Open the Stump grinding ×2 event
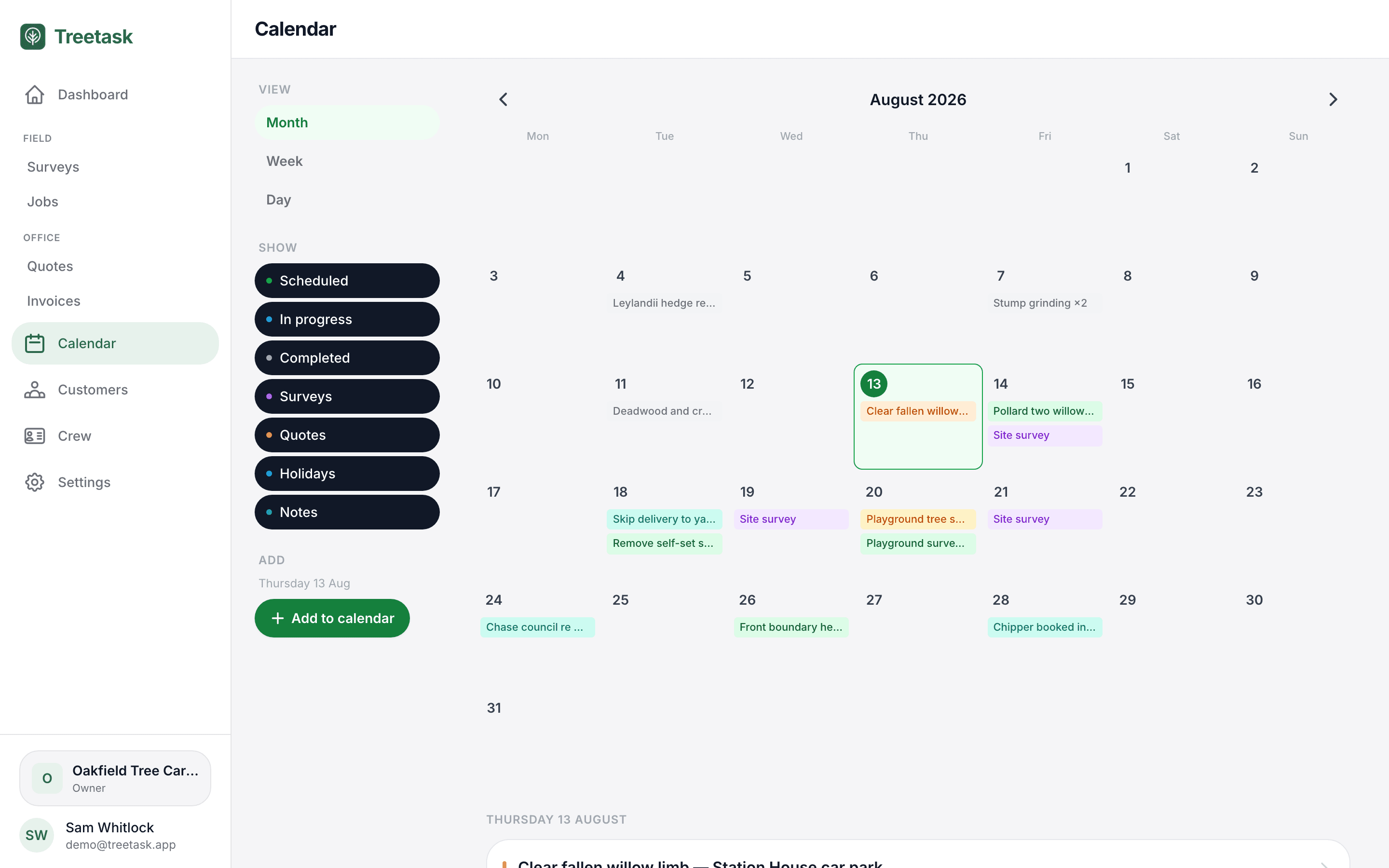1389x868 pixels. [x=1045, y=303]
